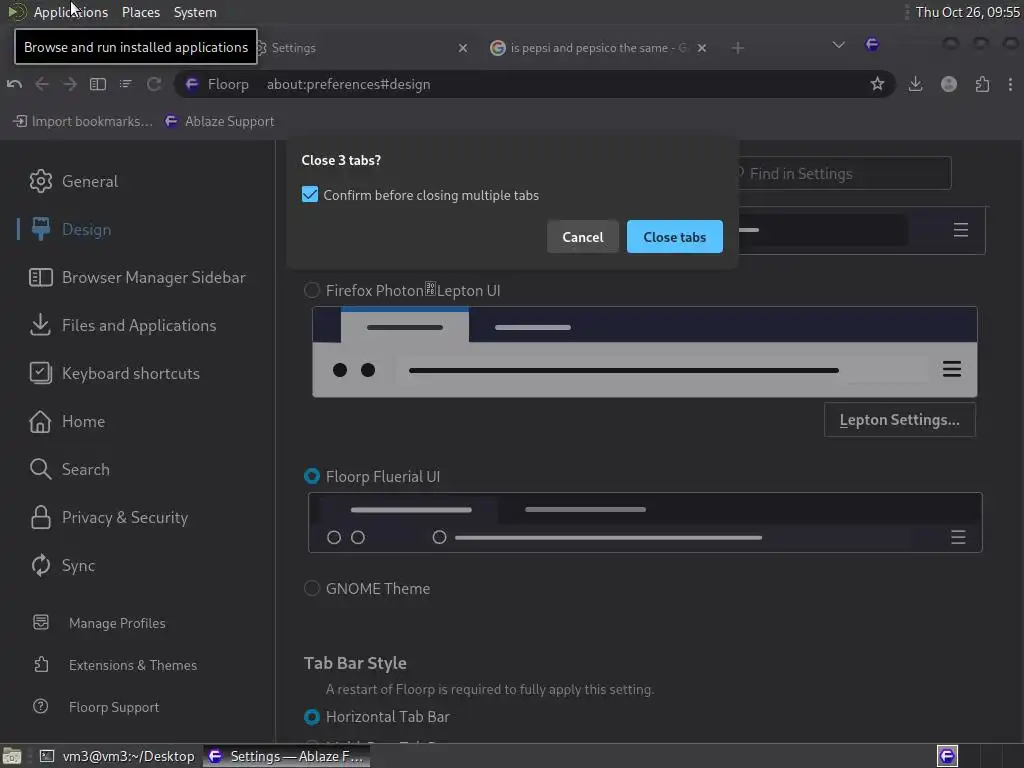Image resolution: width=1024 pixels, height=768 pixels.
Task: Confirm with the Close tabs button
Action: click(675, 237)
